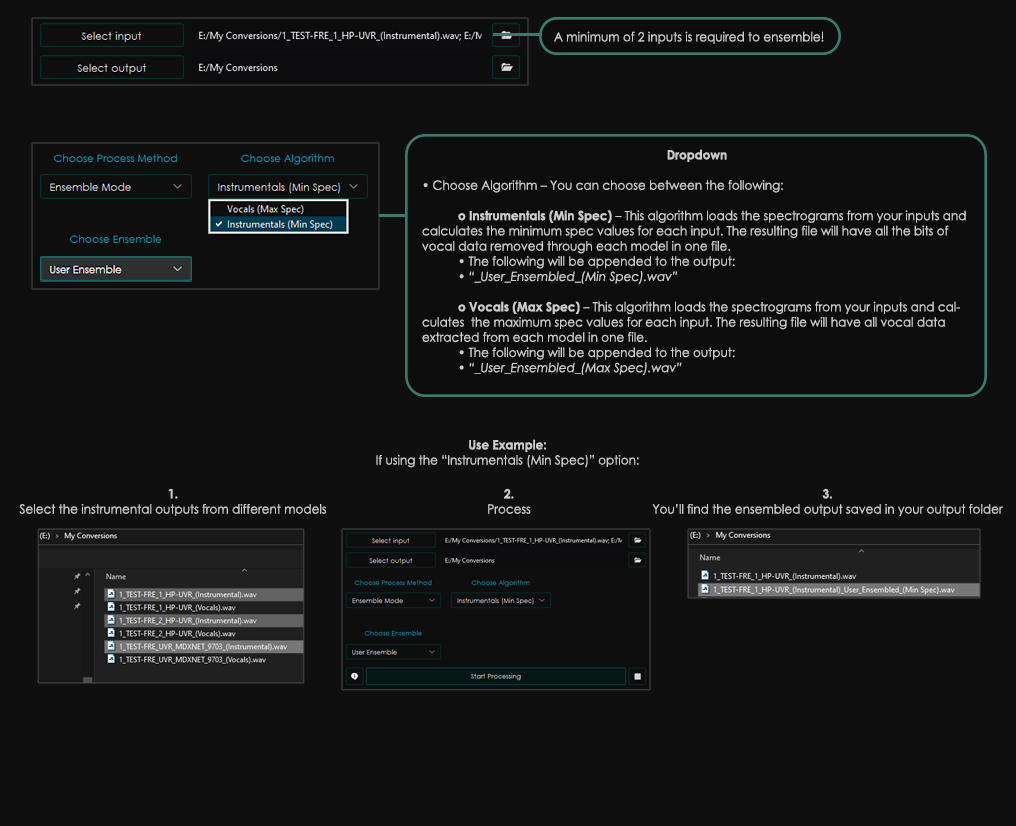Select the checked Instrumentals (Min Spec) option
Viewport: 1016px width, 826px height.
(x=279, y=225)
